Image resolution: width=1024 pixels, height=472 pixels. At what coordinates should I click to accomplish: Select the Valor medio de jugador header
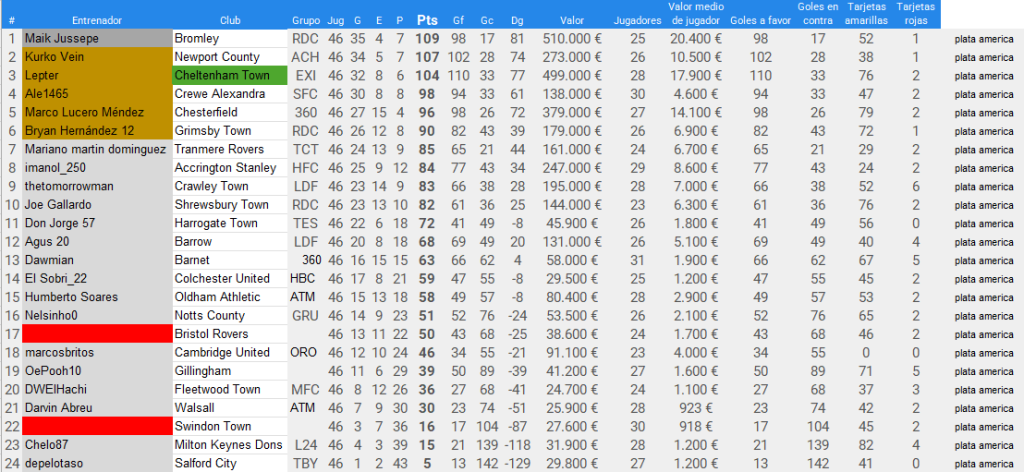tap(694, 13)
